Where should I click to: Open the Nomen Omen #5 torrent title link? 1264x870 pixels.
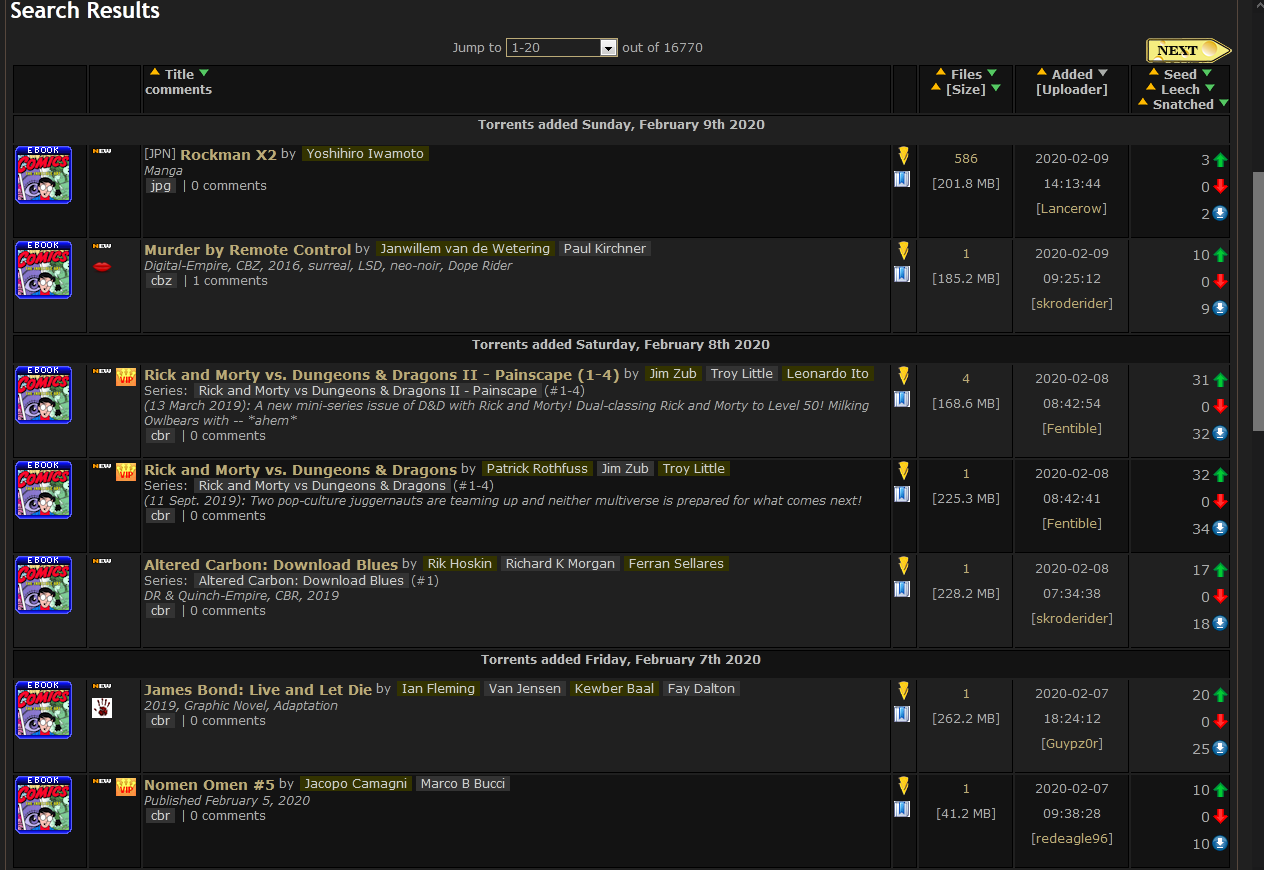tap(209, 785)
